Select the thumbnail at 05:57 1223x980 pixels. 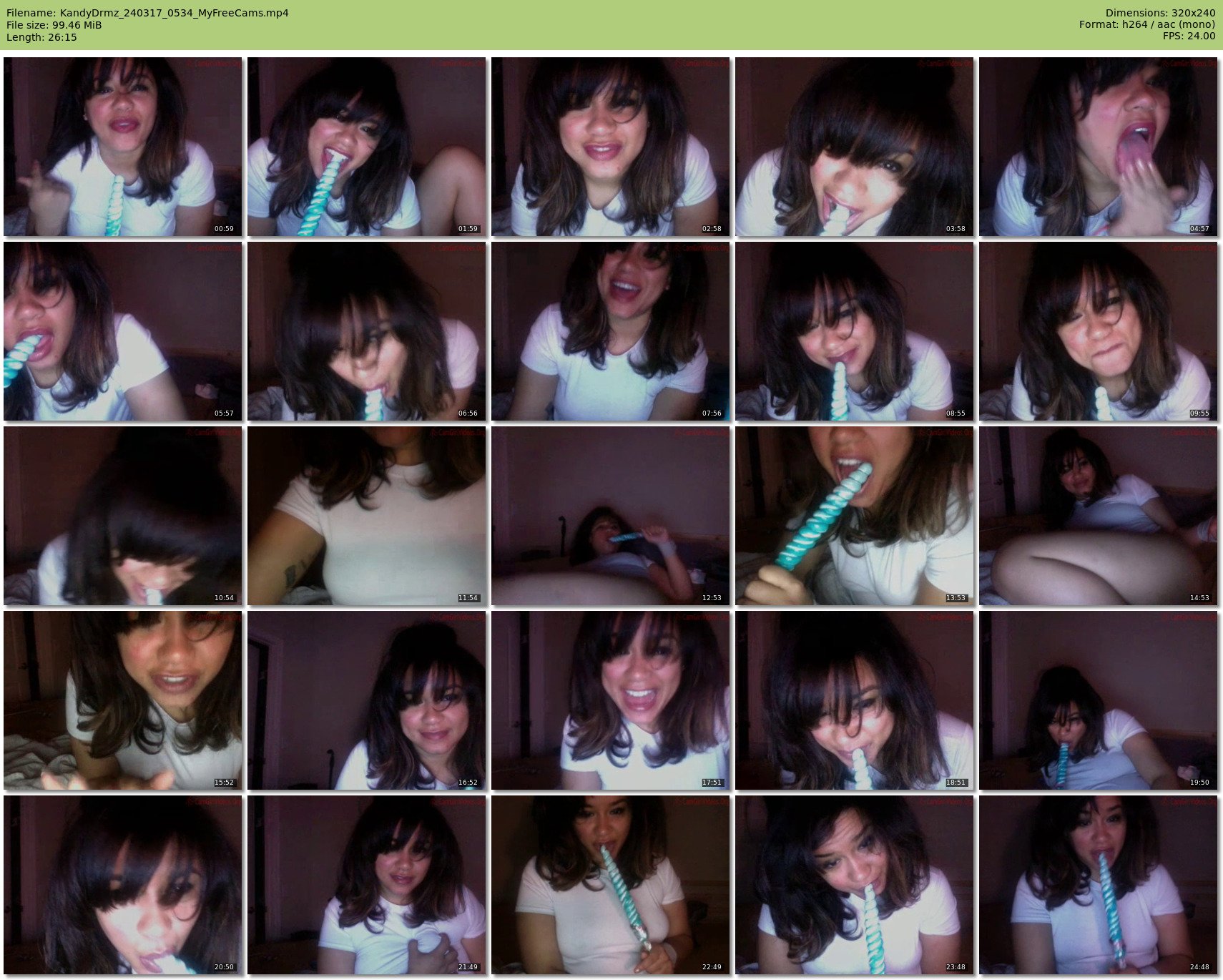123,331
